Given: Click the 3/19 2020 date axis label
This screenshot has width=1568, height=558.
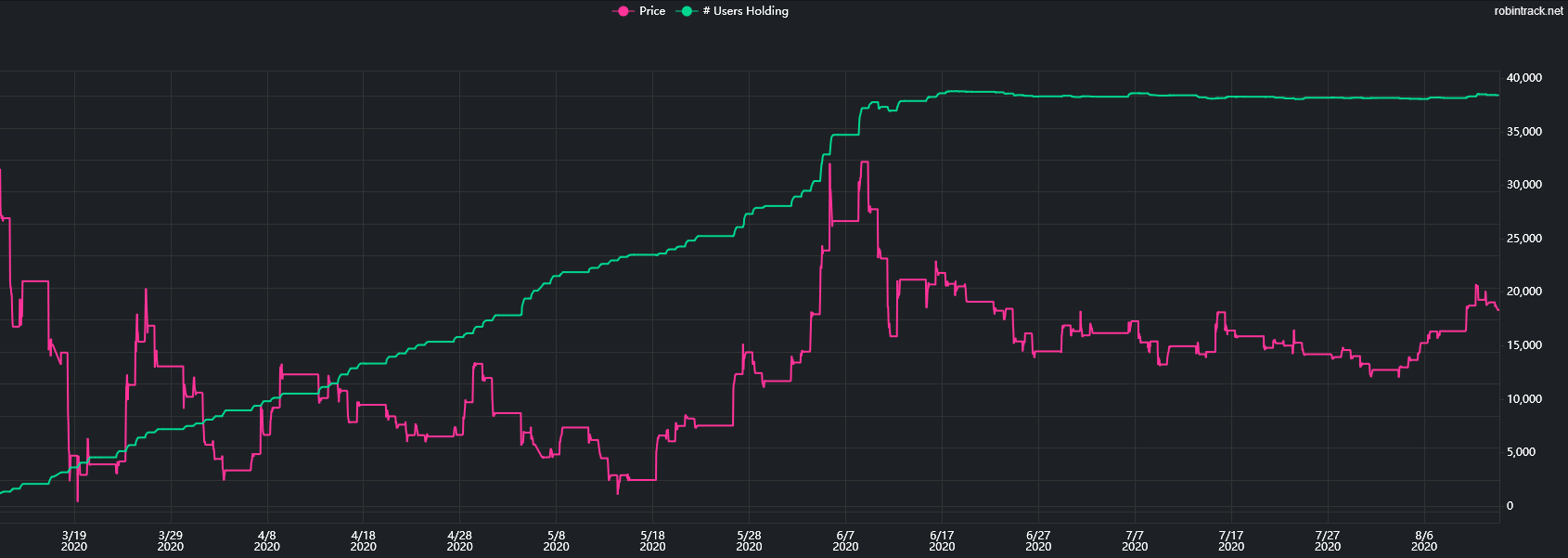Looking at the screenshot, I should point(74,540).
